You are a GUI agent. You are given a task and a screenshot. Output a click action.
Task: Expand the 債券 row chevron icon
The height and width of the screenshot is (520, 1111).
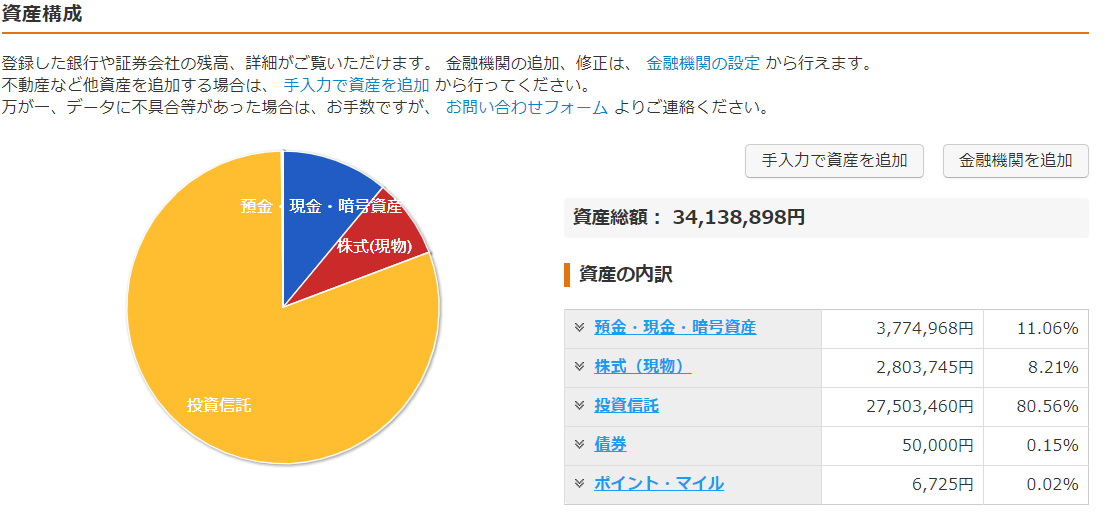point(579,444)
